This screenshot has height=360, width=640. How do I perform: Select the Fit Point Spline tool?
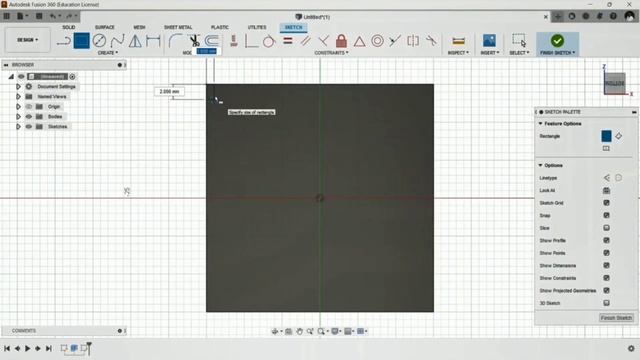click(x=118, y=41)
